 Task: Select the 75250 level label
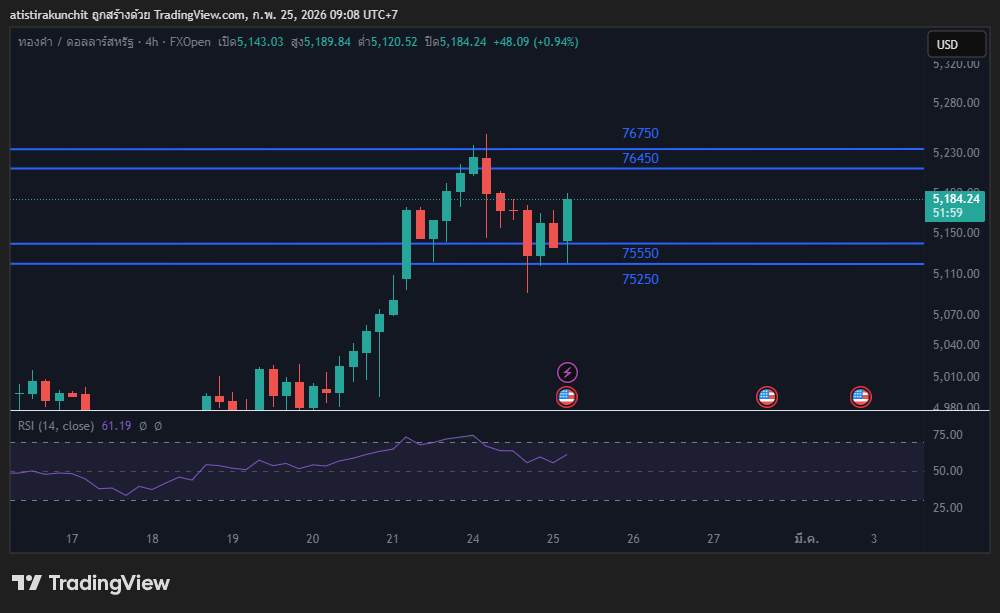pyautogui.click(x=640, y=279)
